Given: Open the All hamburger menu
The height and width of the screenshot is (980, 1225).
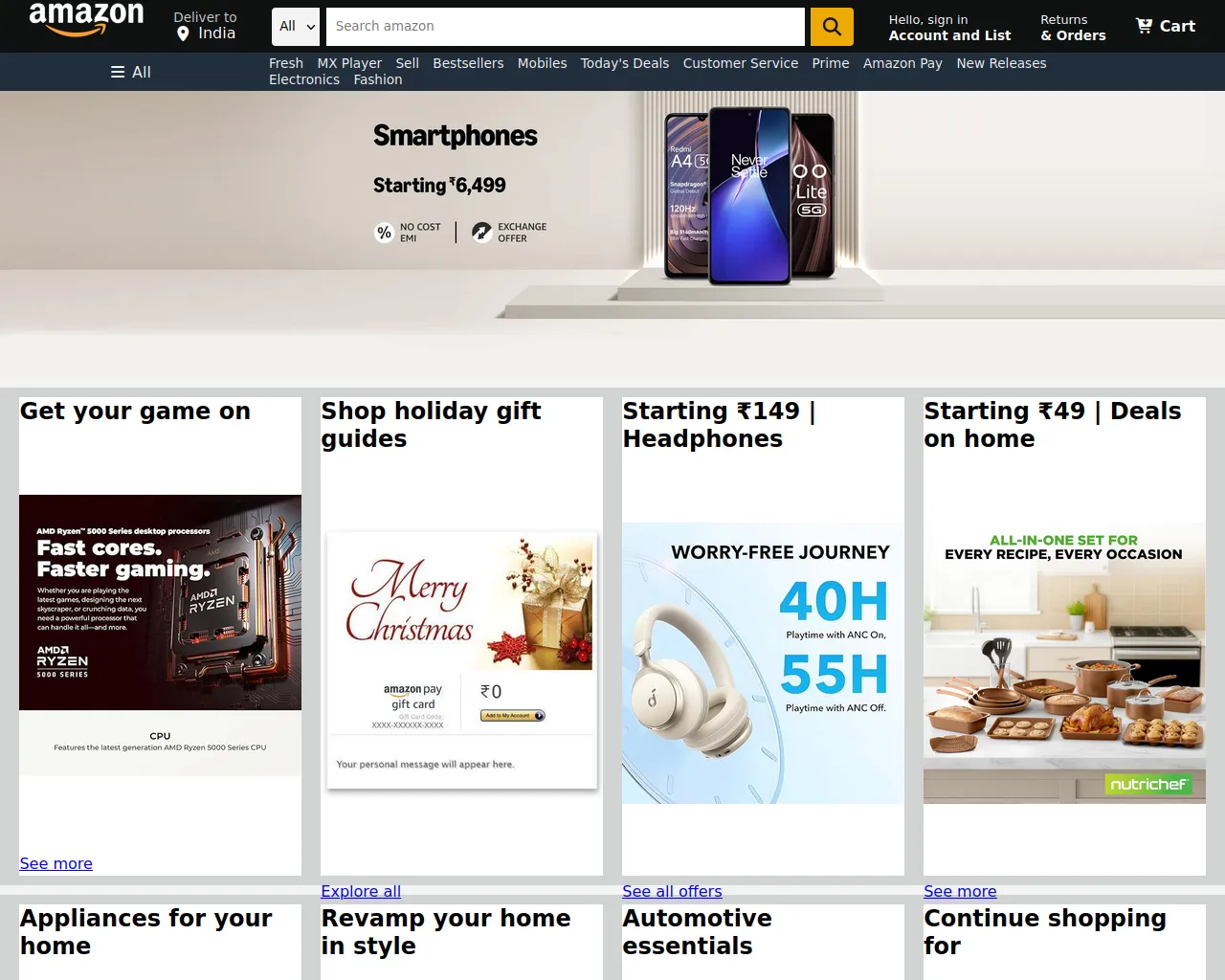Looking at the screenshot, I should (x=131, y=72).
